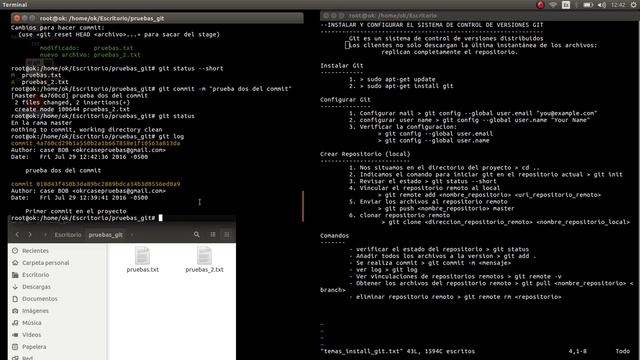The height and width of the screenshot is (360, 640).
Task: Click 'Primer commit en el proyecto' text
Action: click(x=76, y=211)
